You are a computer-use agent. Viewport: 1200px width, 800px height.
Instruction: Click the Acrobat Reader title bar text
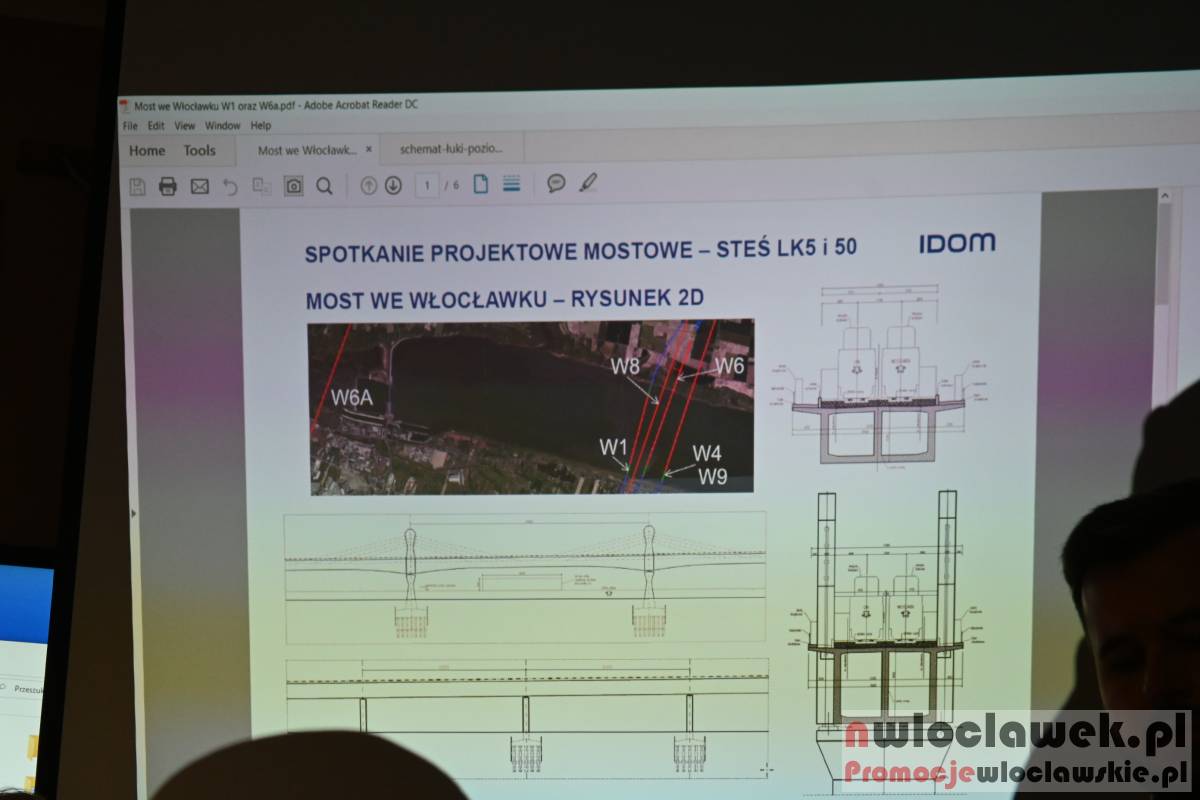pos(277,104)
